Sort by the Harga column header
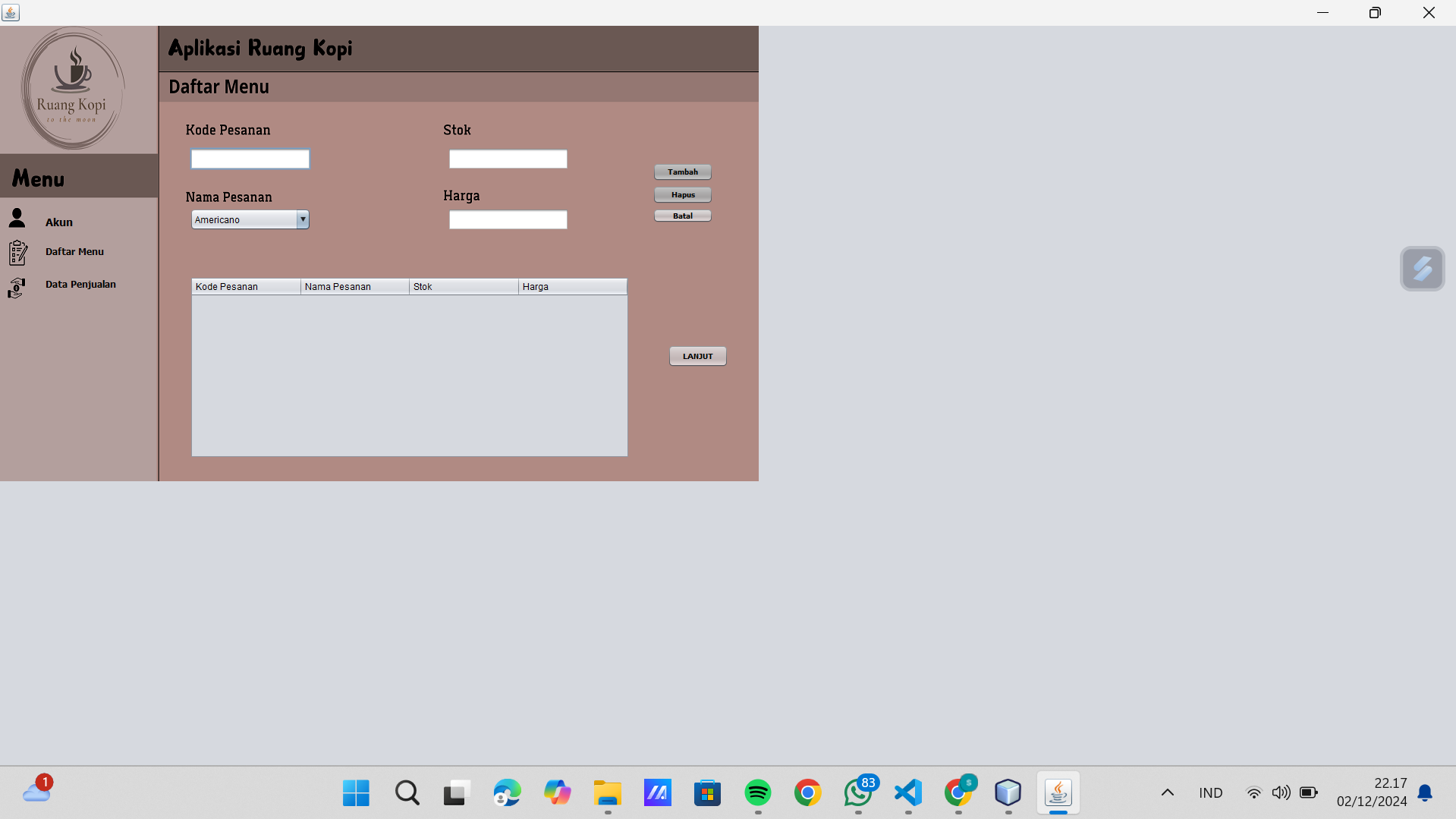This screenshot has height=819, width=1456. click(572, 286)
